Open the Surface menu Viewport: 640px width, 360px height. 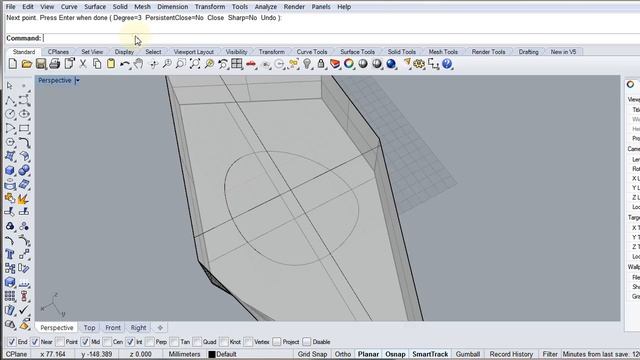(95, 7)
